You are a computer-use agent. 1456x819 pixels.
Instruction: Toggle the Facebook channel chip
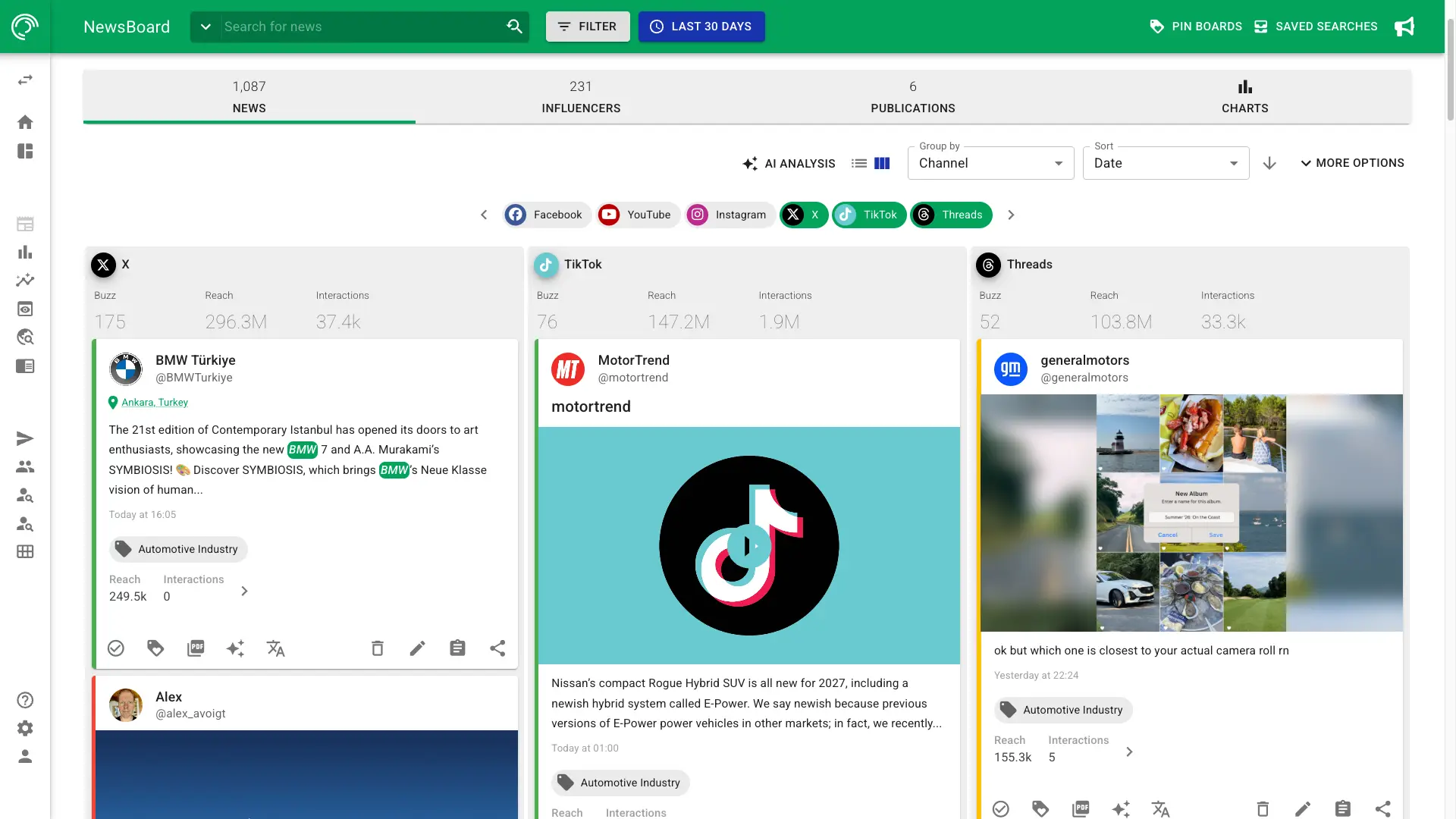point(547,215)
